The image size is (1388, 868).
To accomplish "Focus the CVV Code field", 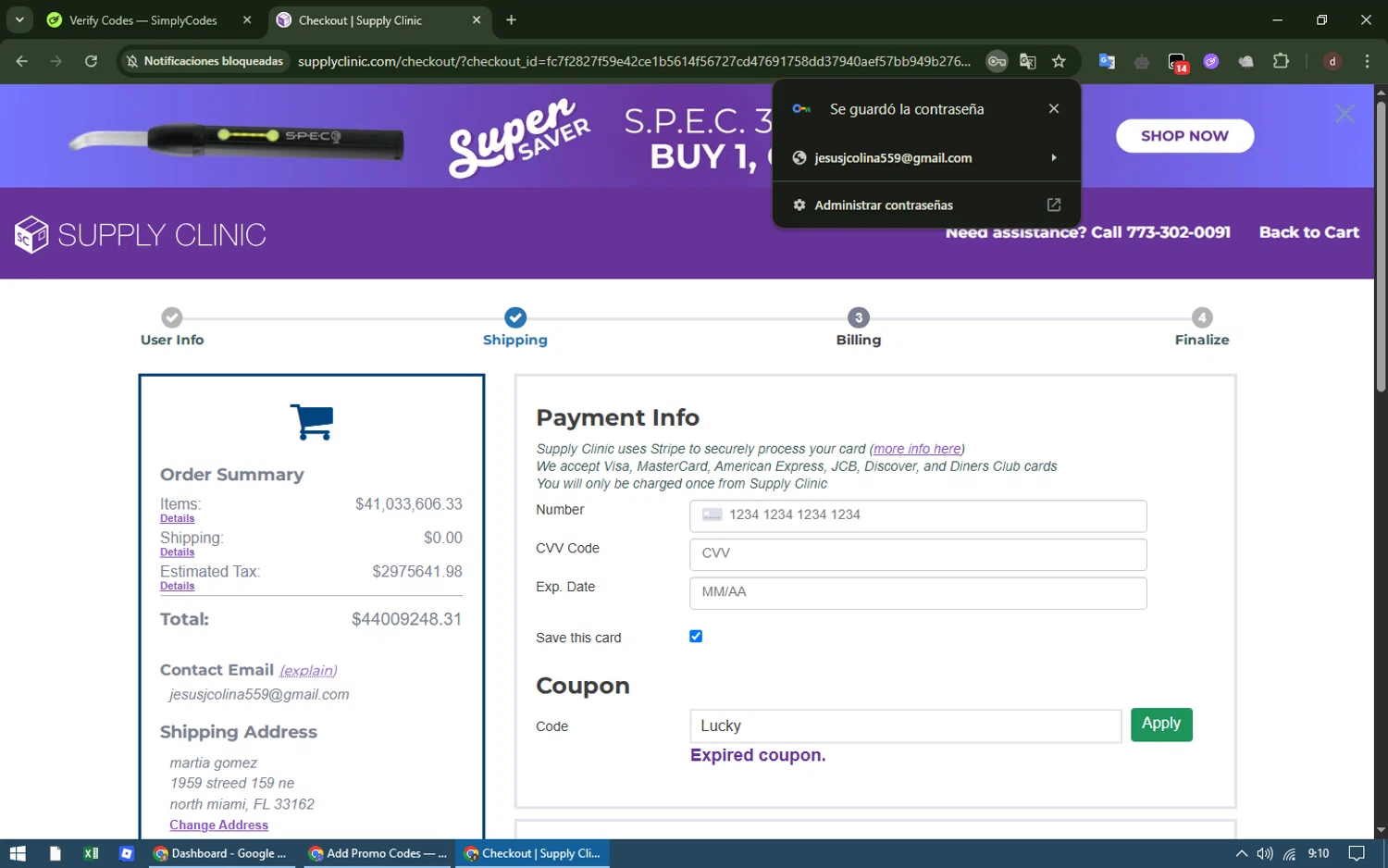I will pos(918,554).
